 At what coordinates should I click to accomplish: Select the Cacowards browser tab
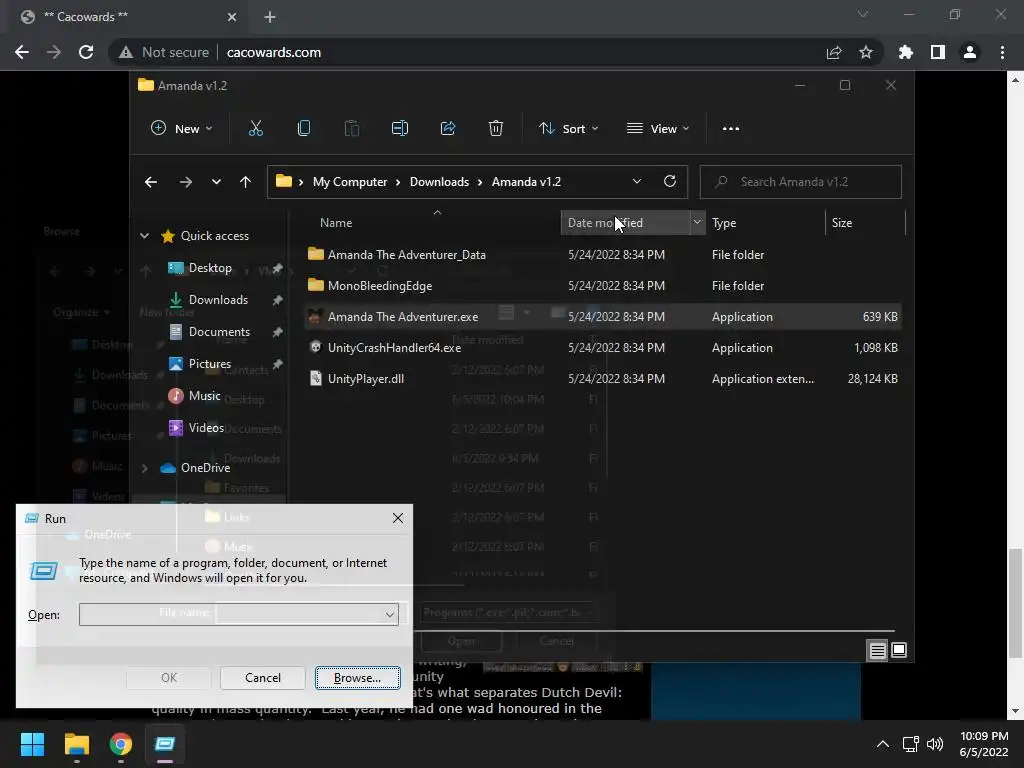129,17
